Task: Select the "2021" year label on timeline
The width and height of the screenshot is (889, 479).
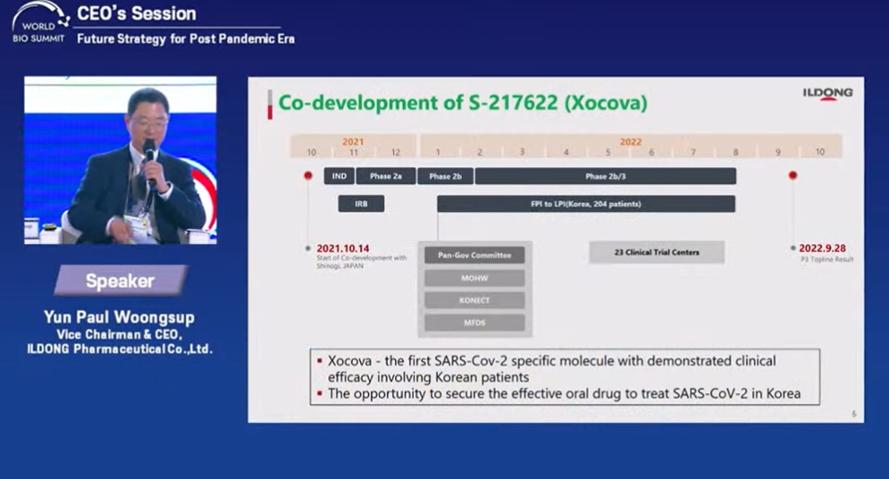Action: click(353, 142)
